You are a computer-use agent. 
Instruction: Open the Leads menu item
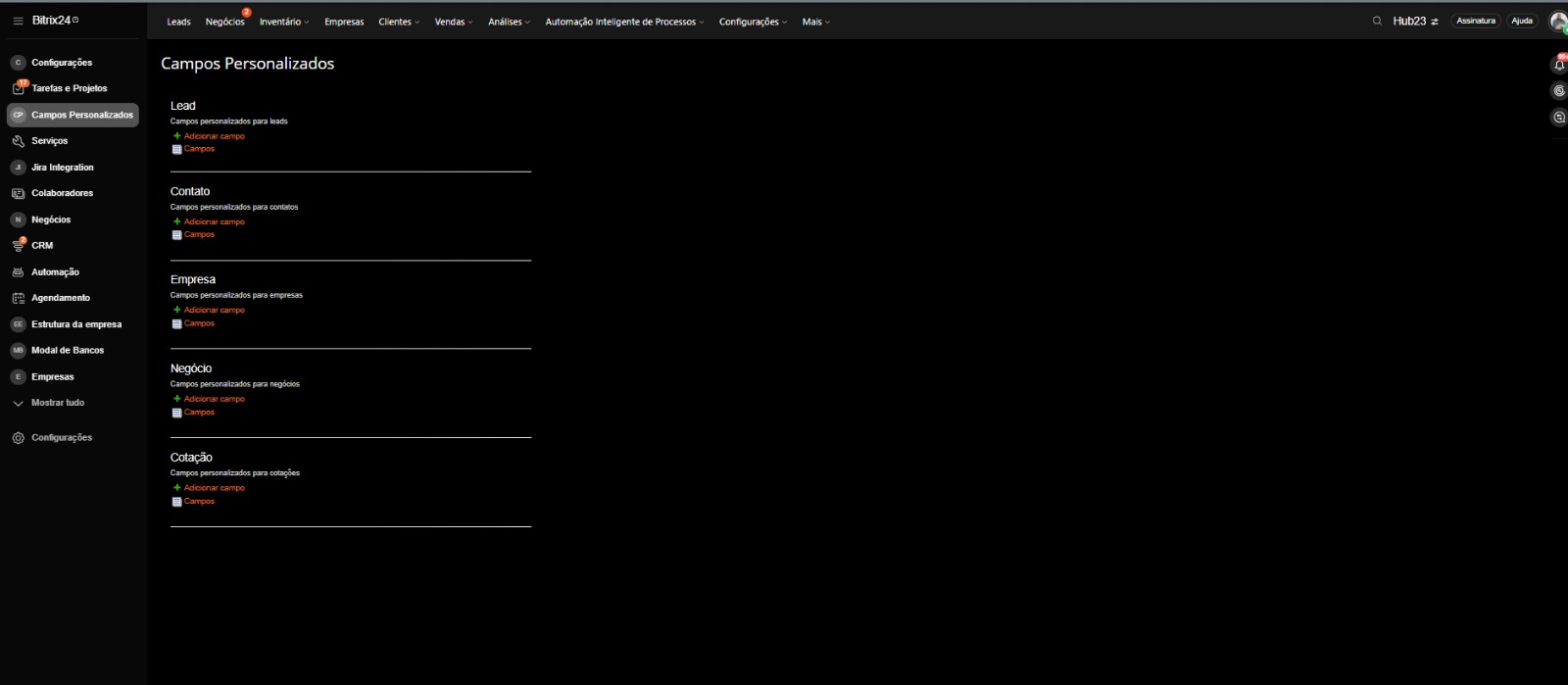[178, 22]
